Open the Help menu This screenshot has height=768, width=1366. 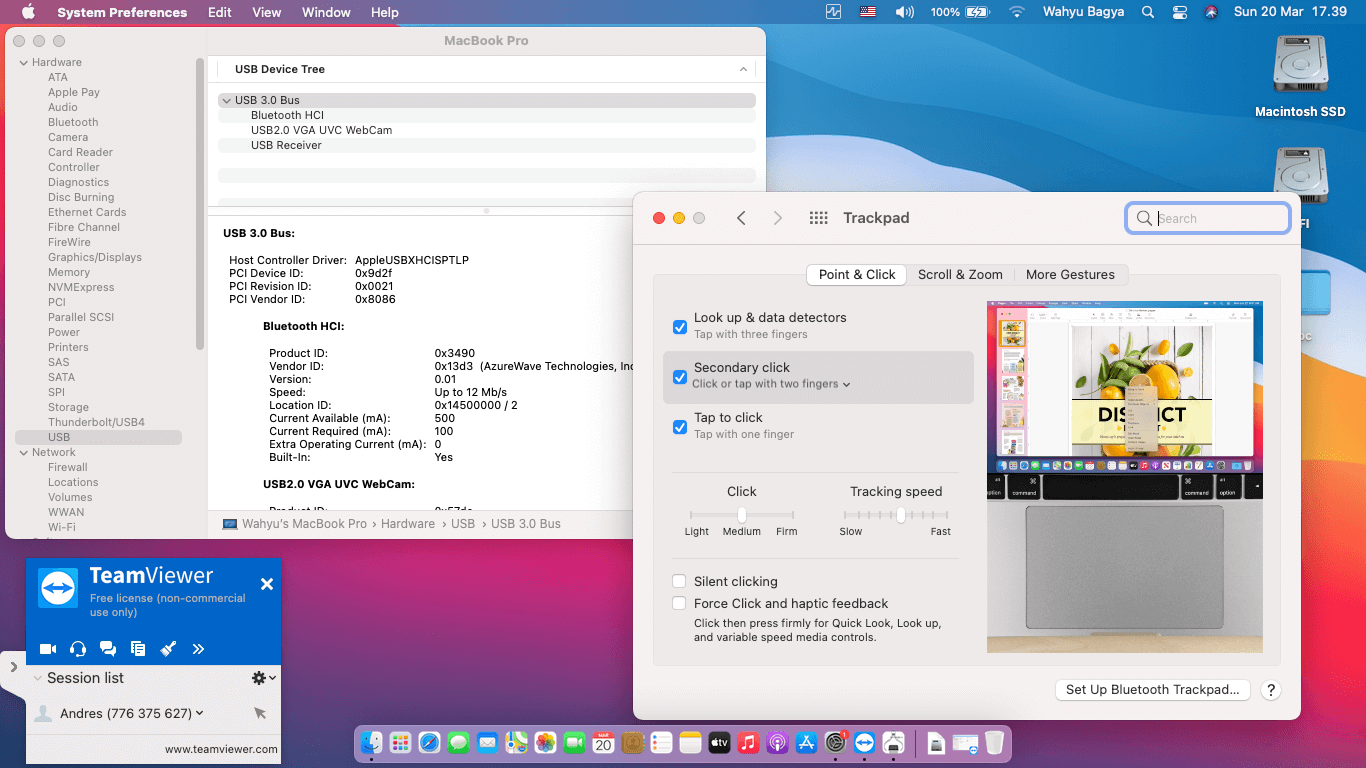pyautogui.click(x=385, y=12)
